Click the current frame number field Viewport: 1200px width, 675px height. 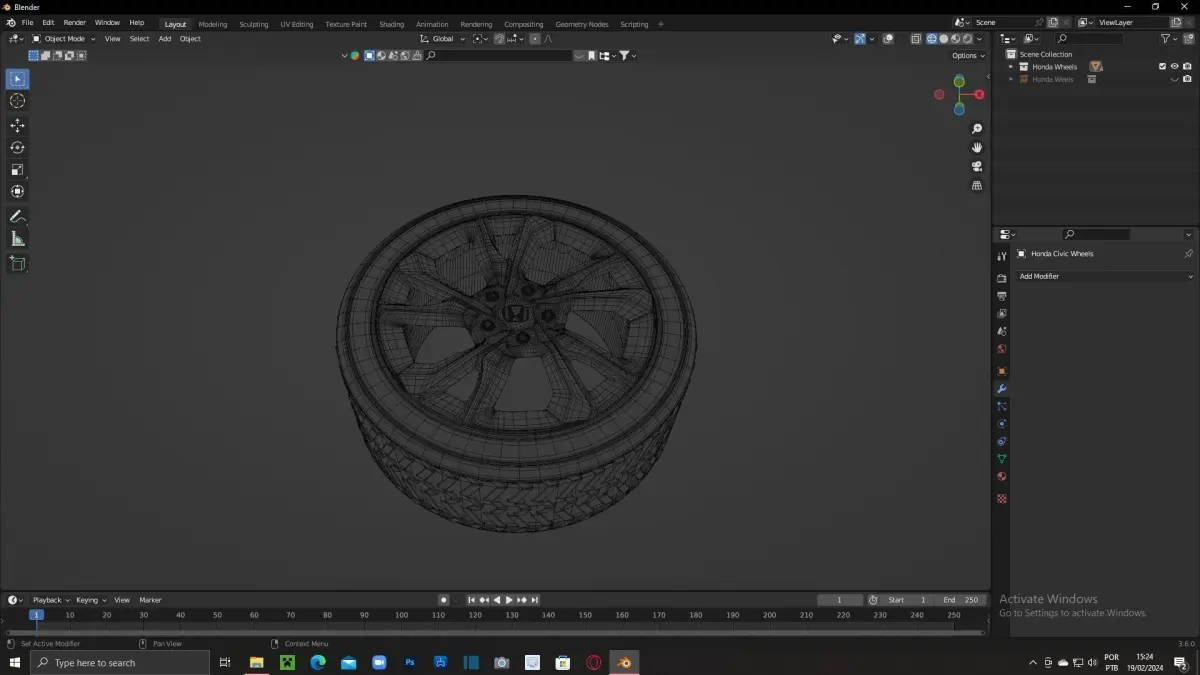(840, 600)
